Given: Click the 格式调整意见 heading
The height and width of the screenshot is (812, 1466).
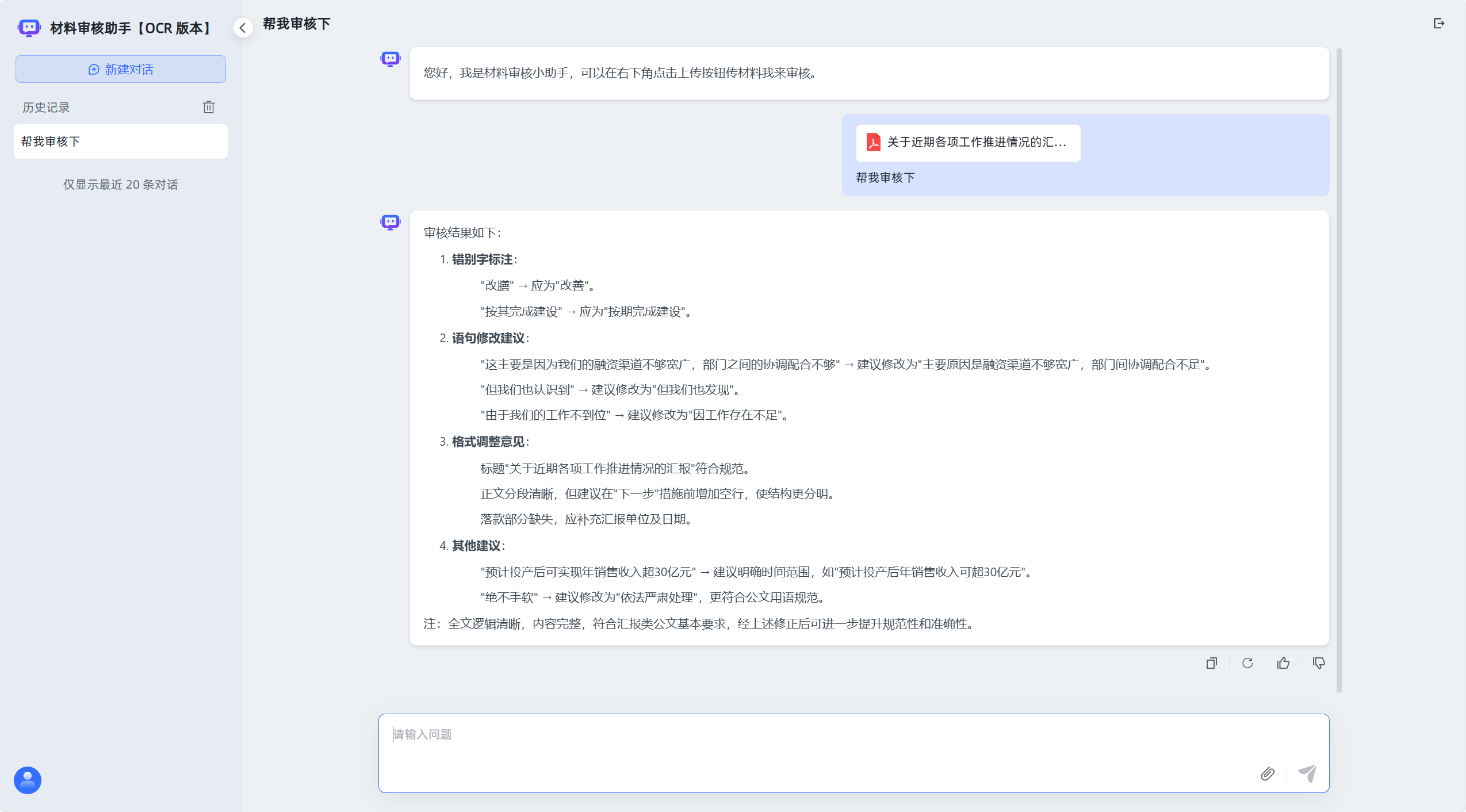Looking at the screenshot, I should click(x=488, y=442).
